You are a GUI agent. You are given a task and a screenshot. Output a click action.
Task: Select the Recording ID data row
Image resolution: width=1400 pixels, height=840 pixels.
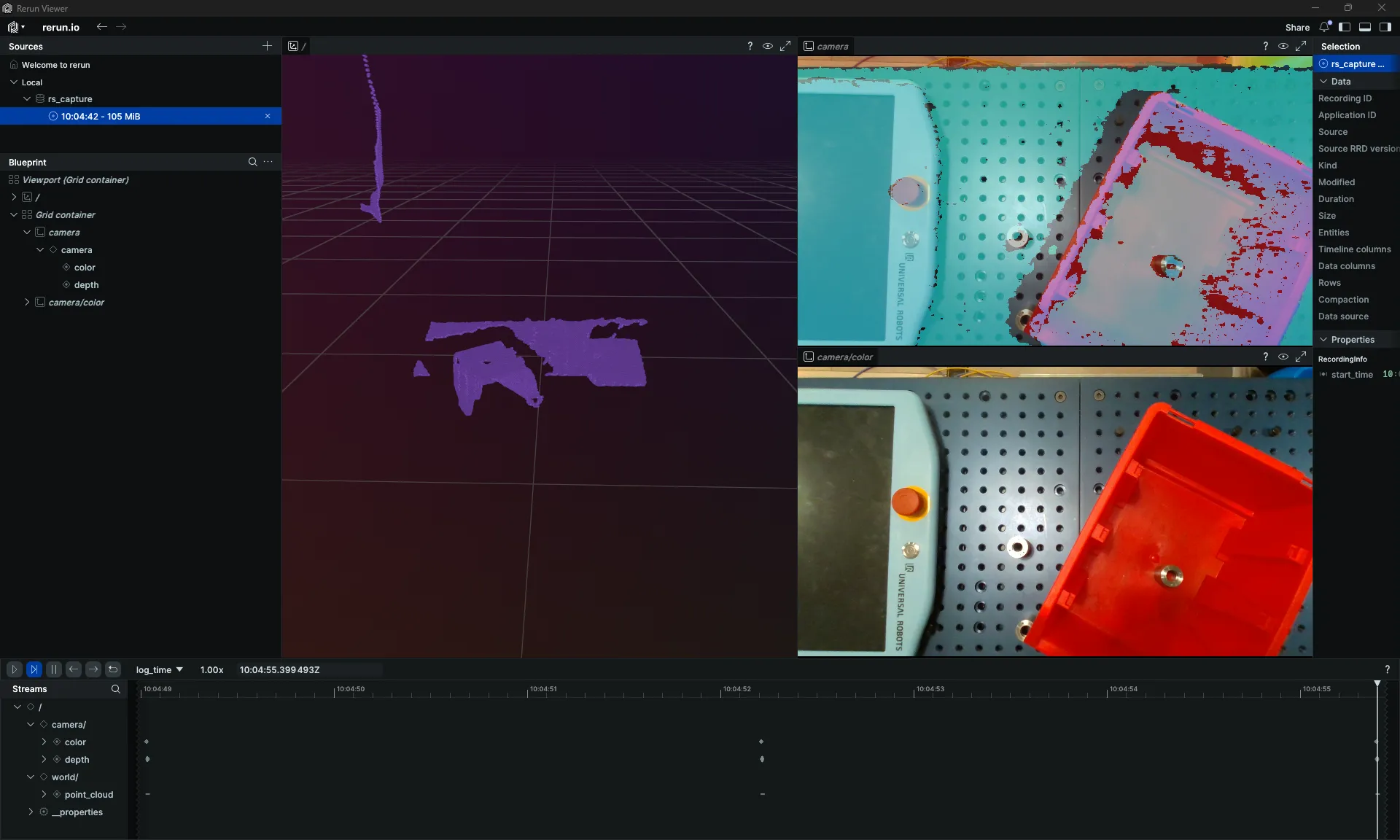(x=1346, y=98)
